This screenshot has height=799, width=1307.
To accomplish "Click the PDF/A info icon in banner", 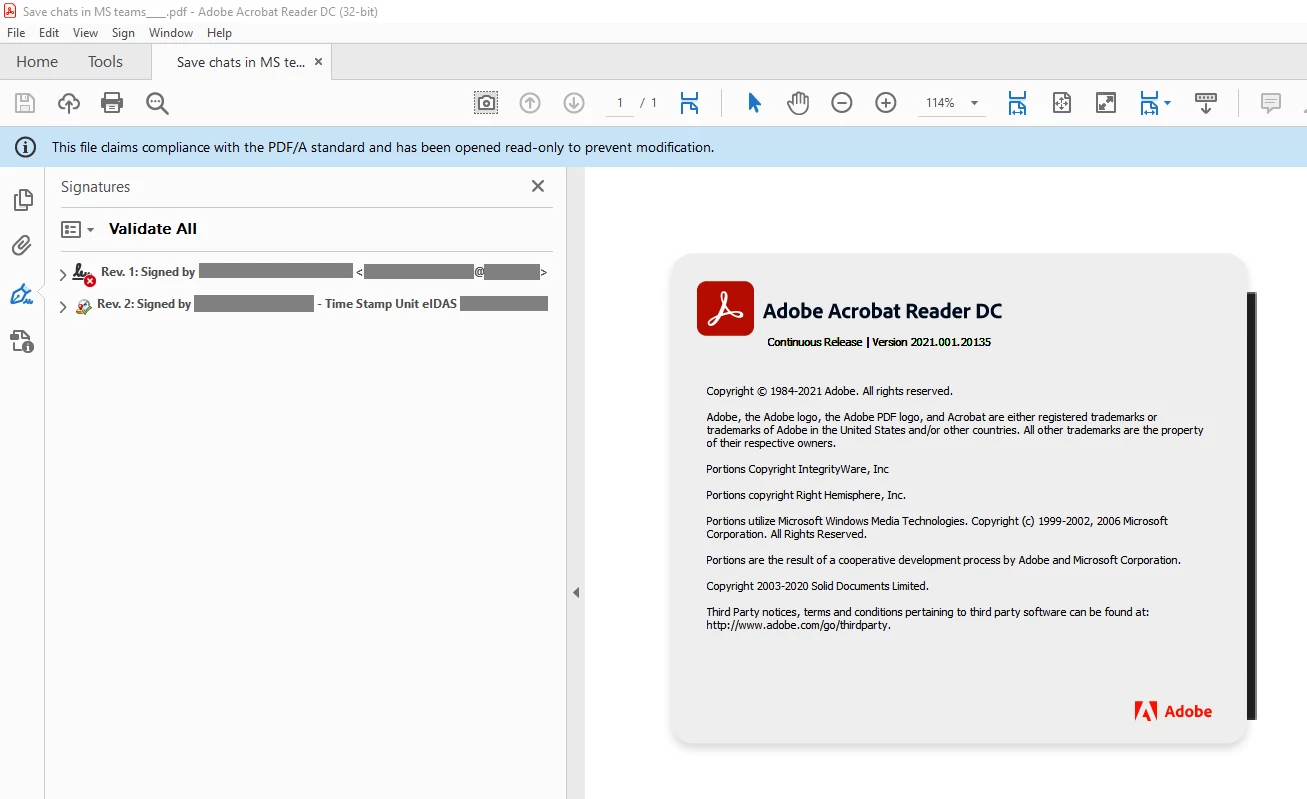I will tap(25, 147).
